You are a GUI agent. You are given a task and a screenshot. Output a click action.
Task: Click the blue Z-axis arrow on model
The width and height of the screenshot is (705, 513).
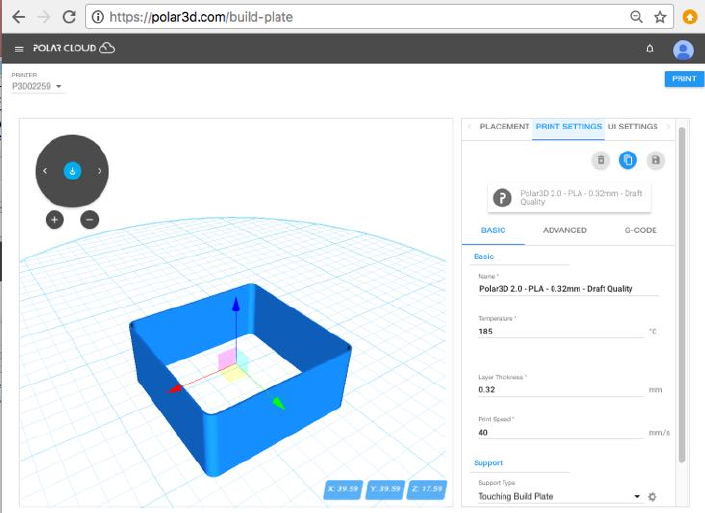[x=236, y=304]
